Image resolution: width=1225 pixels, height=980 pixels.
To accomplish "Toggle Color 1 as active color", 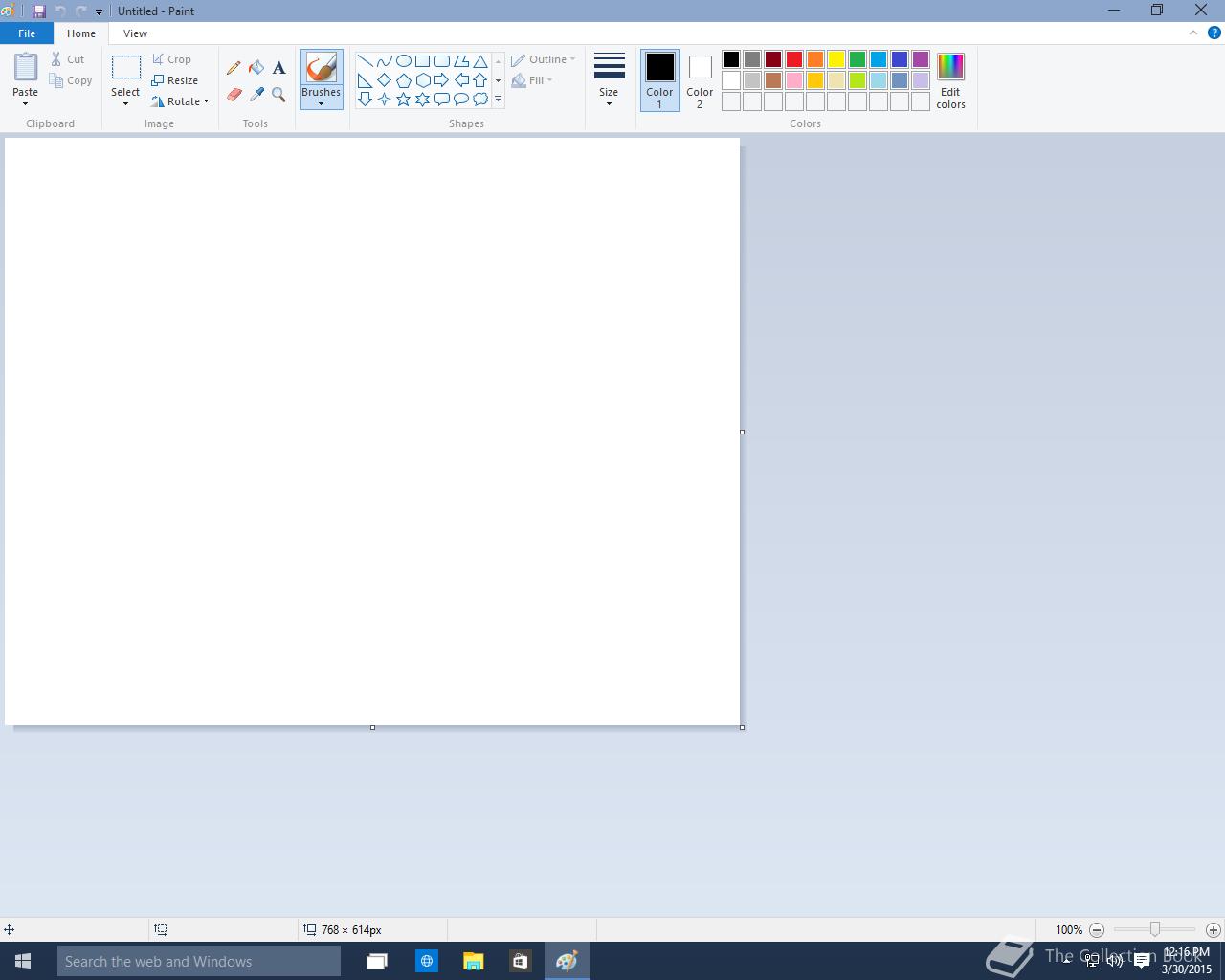I will pyautogui.click(x=659, y=80).
